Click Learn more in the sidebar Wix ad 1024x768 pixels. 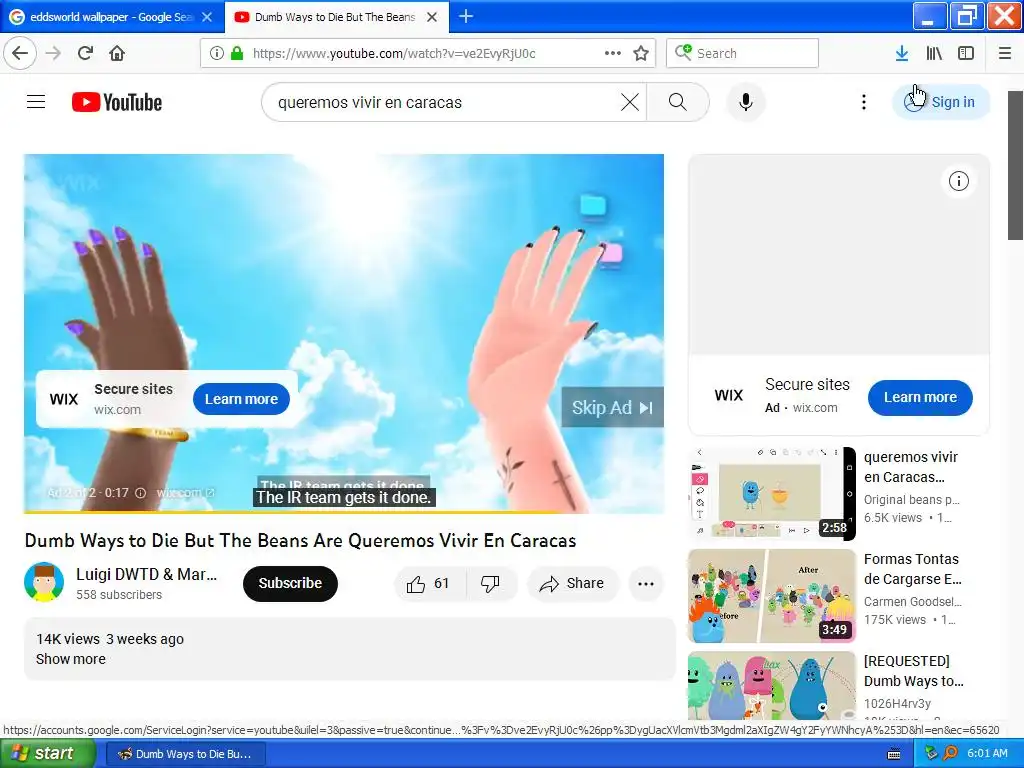(x=920, y=397)
